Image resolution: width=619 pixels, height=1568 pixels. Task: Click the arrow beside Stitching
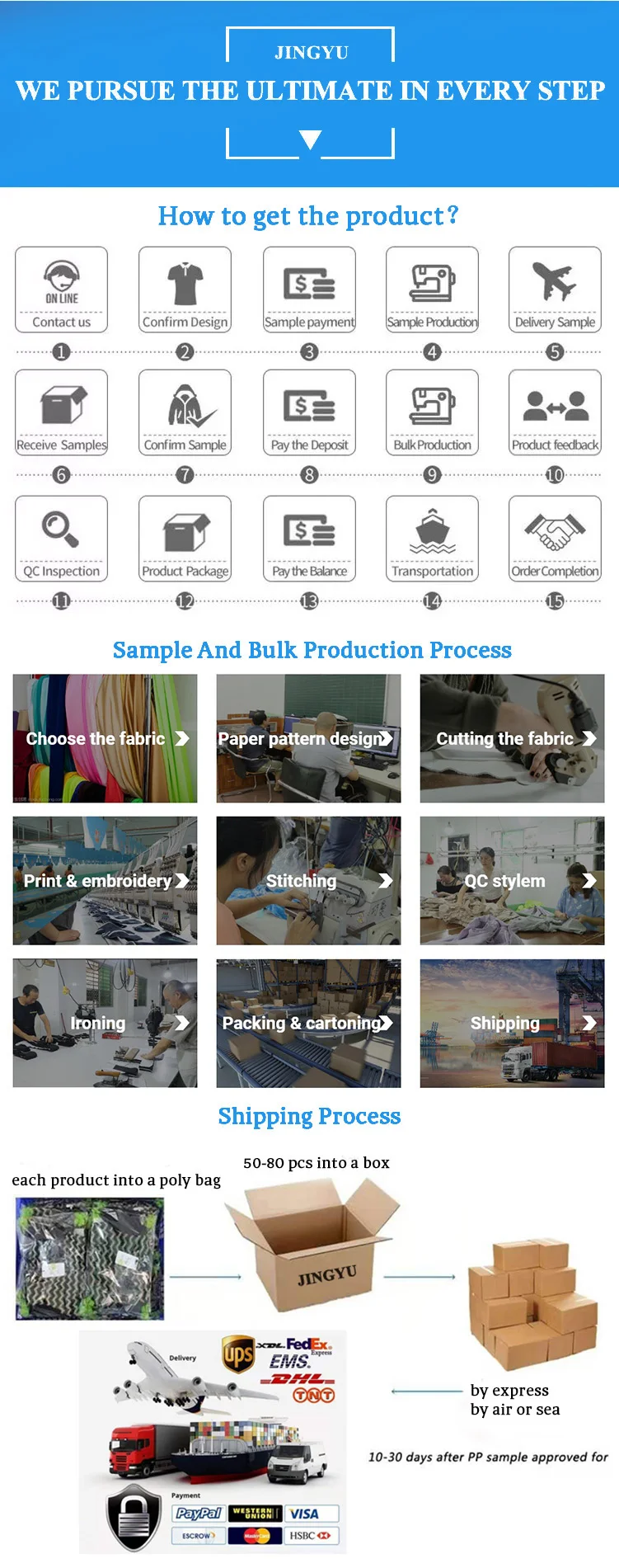(x=385, y=881)
